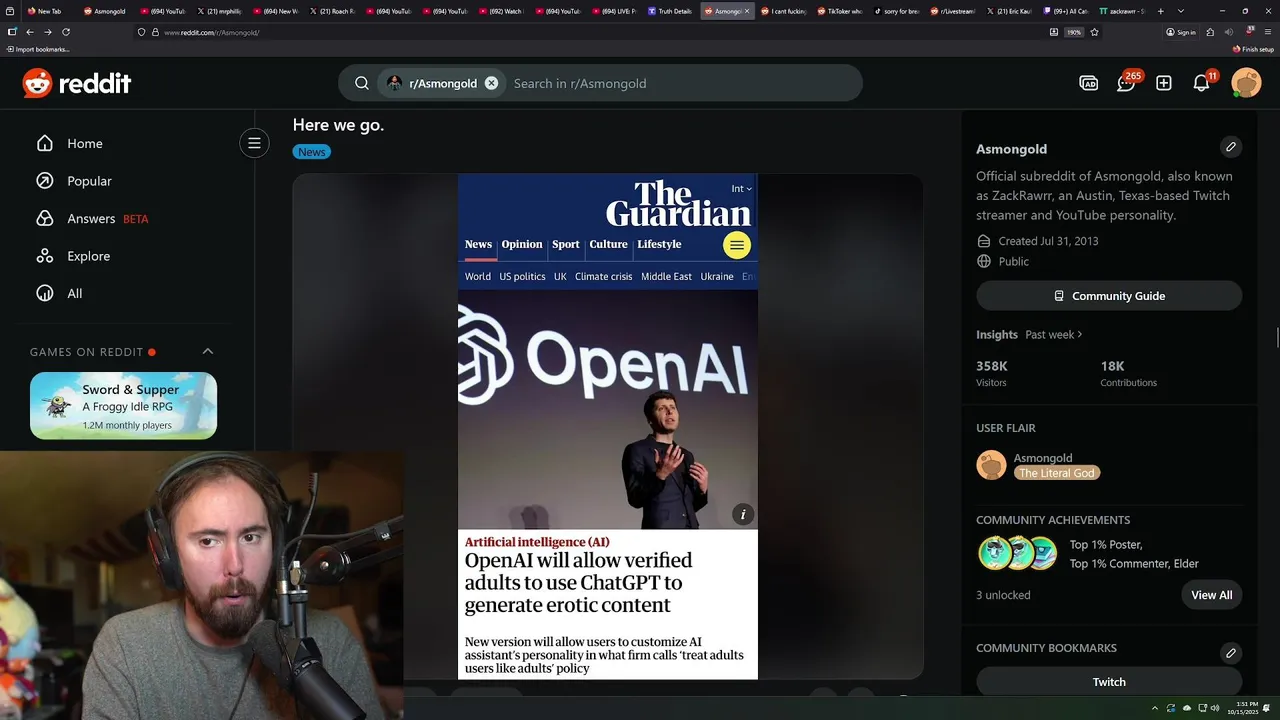Image resolution: width=1280 pixels, height=720 pixels.
Task: Click 'The Literal God' flair badge
Action: (1057, 473)
